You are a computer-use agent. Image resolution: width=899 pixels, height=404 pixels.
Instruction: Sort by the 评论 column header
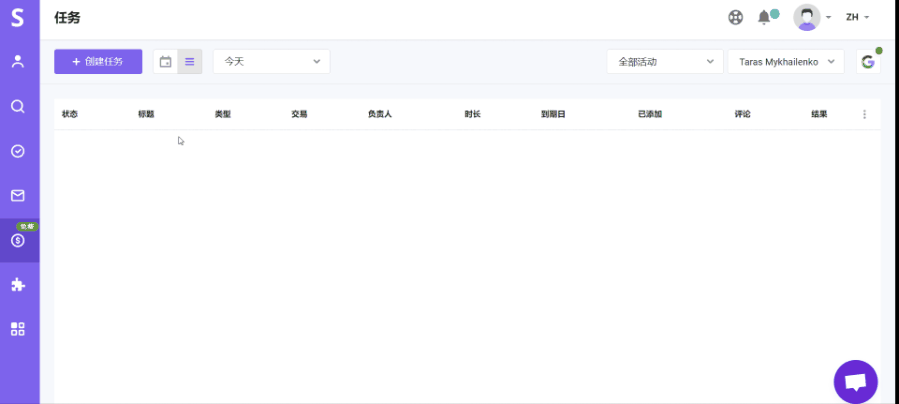tap(742, 115)
